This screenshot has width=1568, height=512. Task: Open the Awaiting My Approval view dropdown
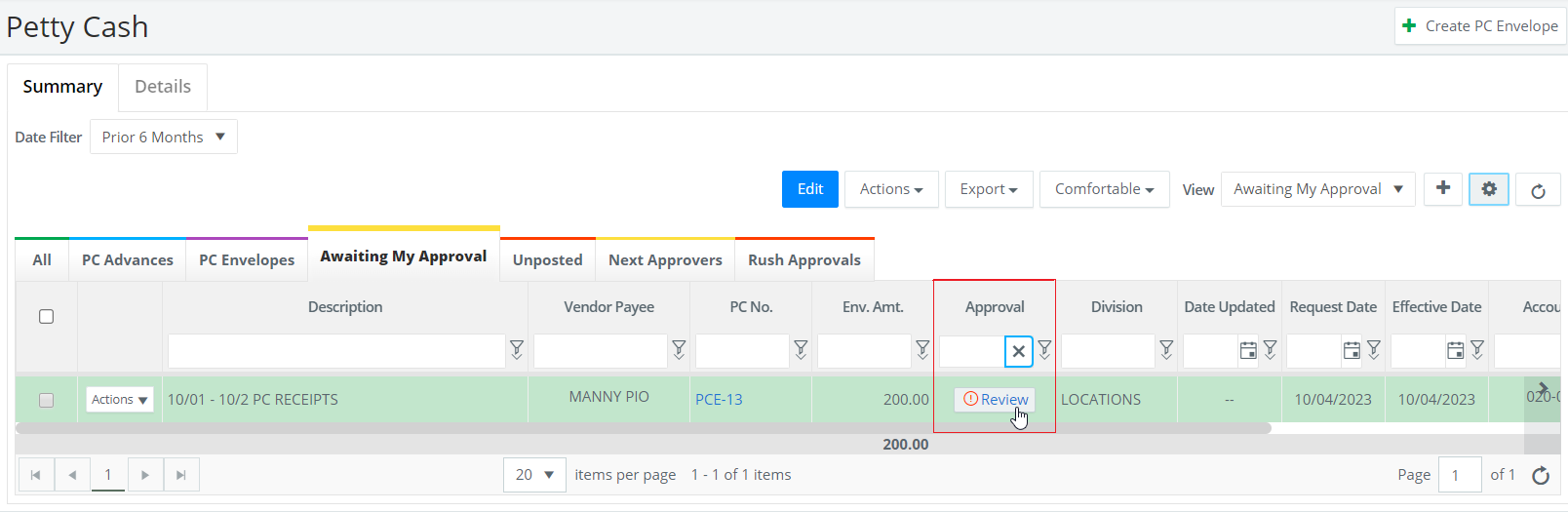[1317, 189]
